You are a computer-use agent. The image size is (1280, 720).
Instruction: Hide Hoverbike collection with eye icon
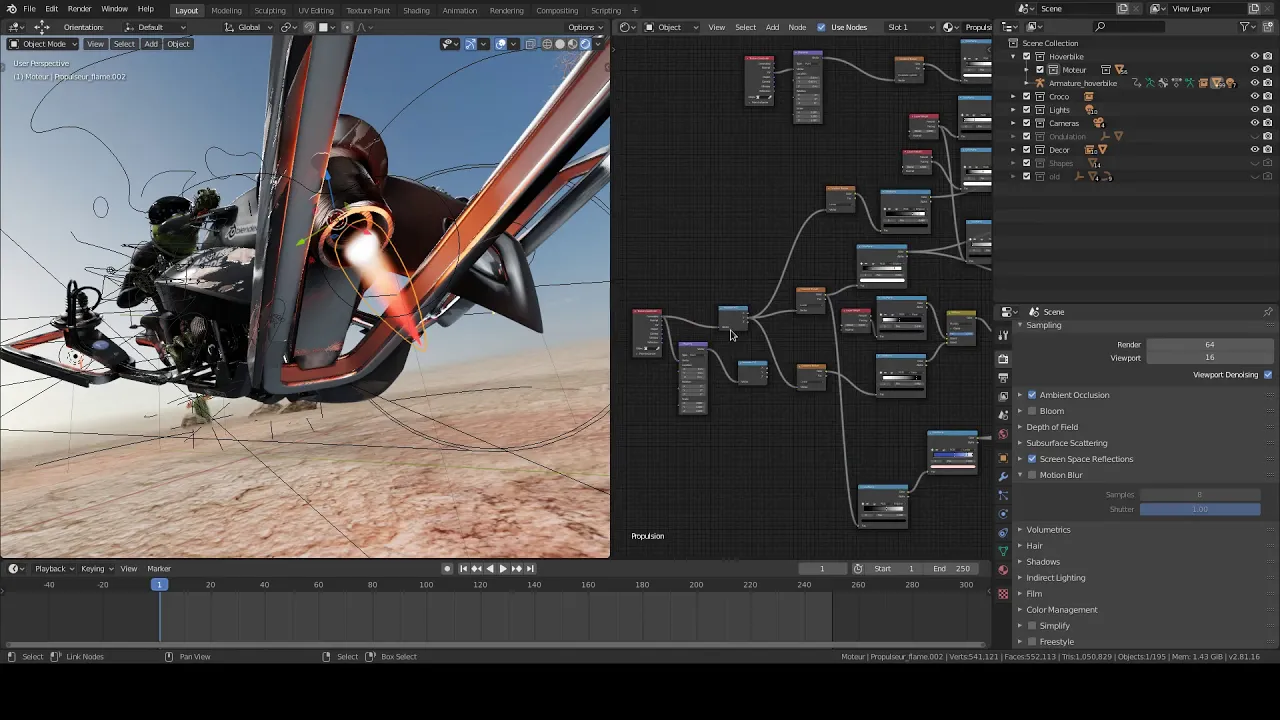[x=1255, y=57]
